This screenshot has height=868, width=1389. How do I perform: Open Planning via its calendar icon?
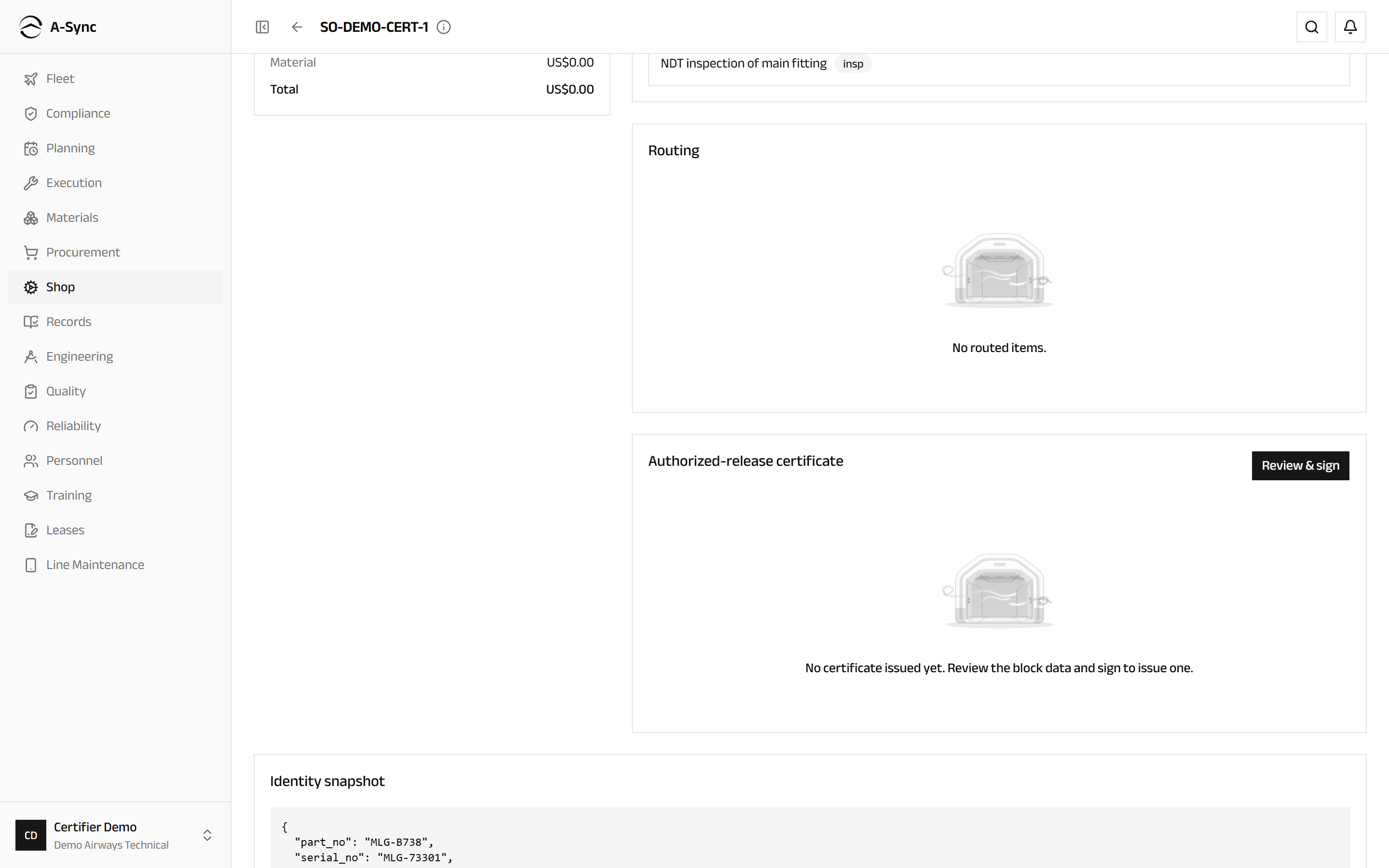point(31,148)
